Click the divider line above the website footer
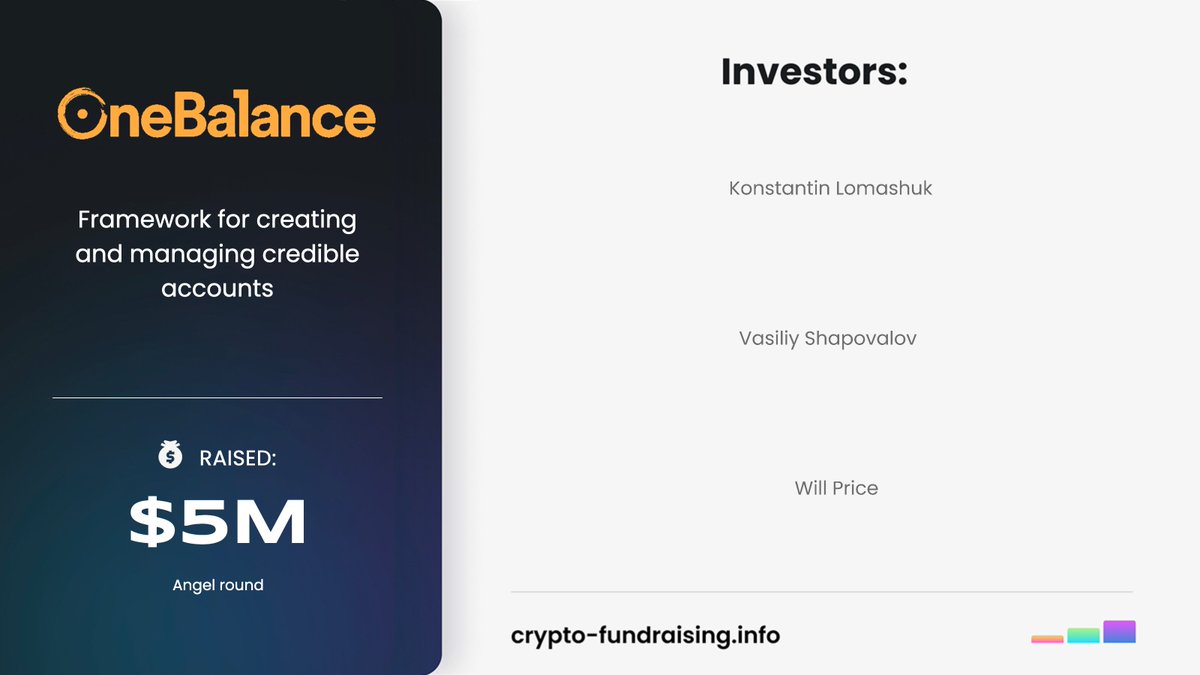This screenshot has height=675, width=1200. coord(821,592)
